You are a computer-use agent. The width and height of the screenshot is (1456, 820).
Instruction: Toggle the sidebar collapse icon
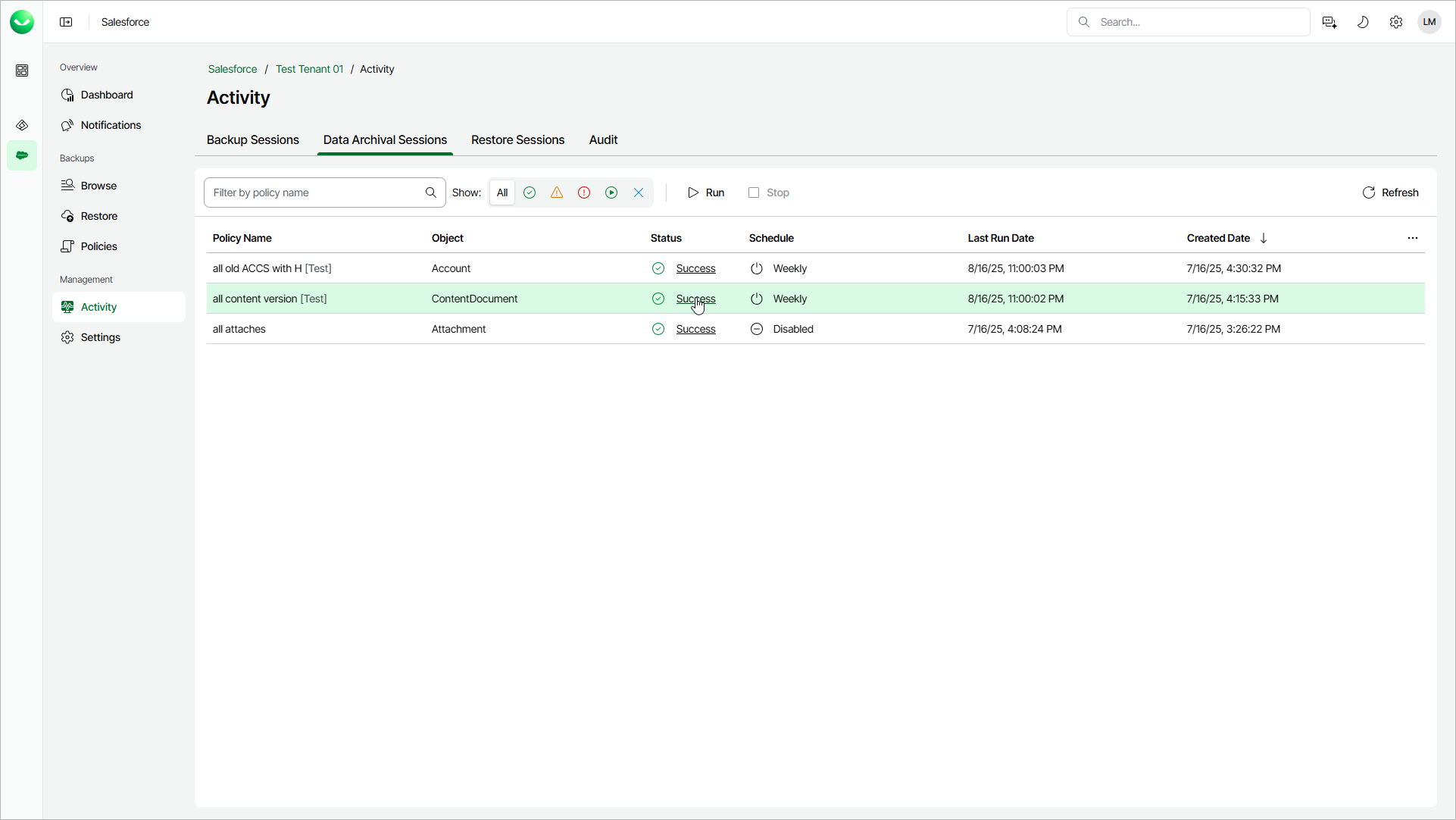pos(66,22)
